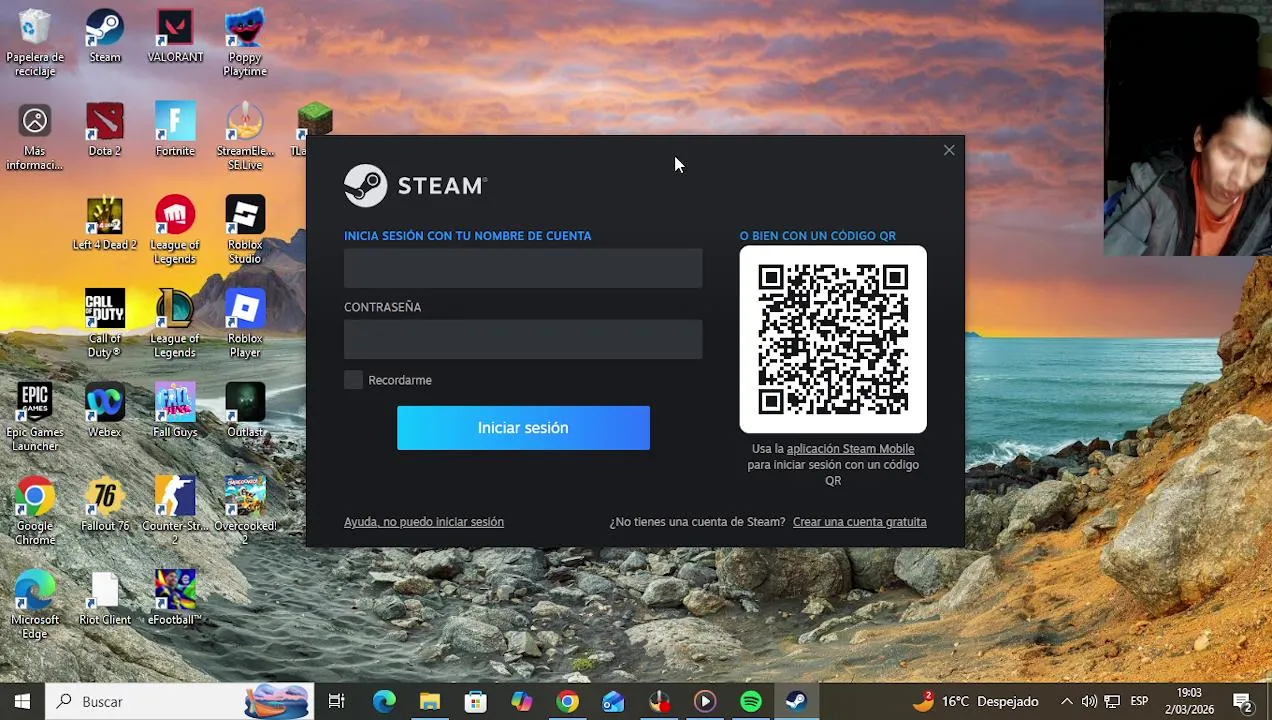Select the VALORANT desktop shortcut
This screenshot has width=1272, height=720.
pos(175,37)
